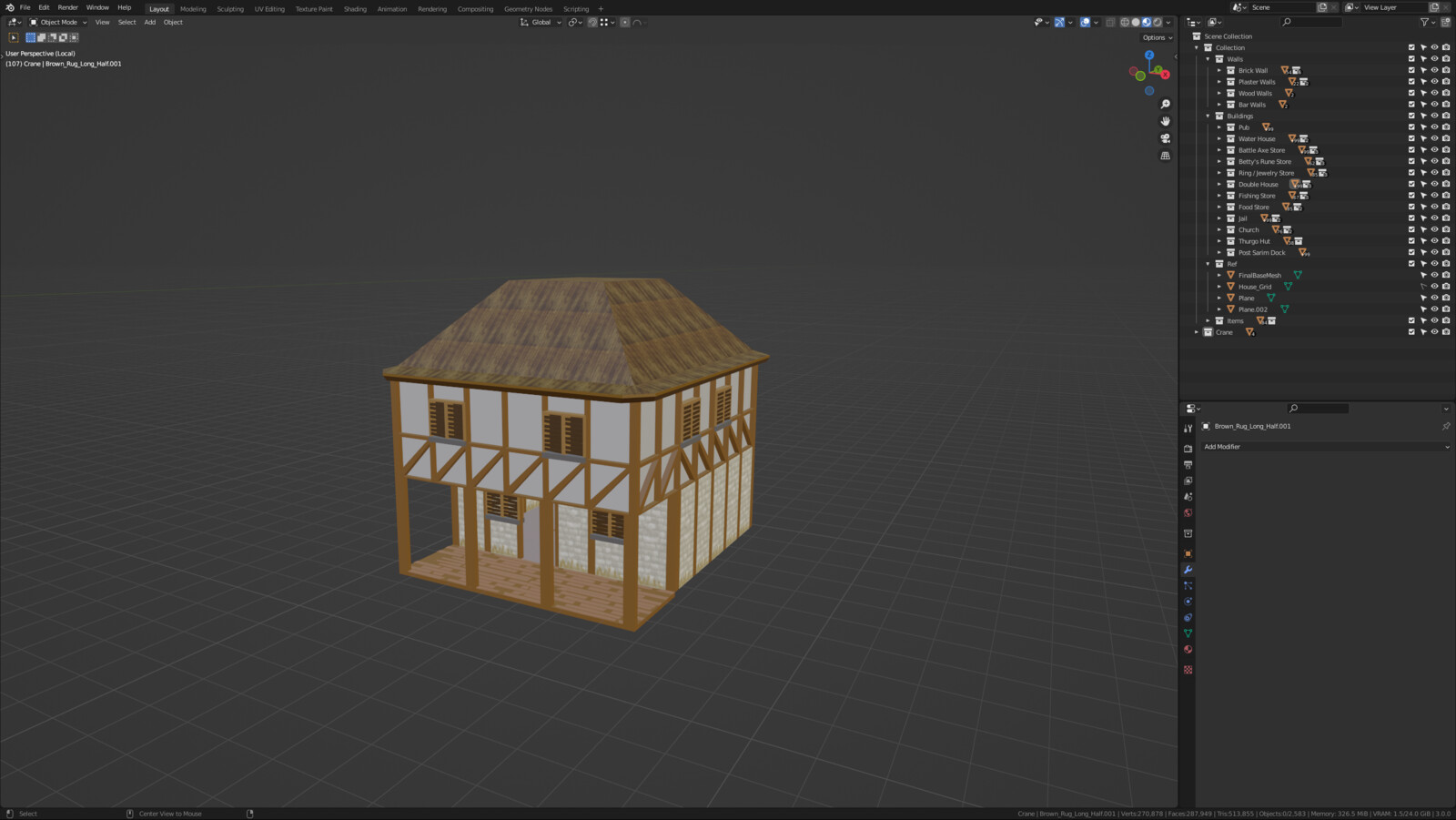Open the Object Constraints properties tab
Image resolution: width=1456 pixels, height=820 pixels.
[x=1188, y=617]
